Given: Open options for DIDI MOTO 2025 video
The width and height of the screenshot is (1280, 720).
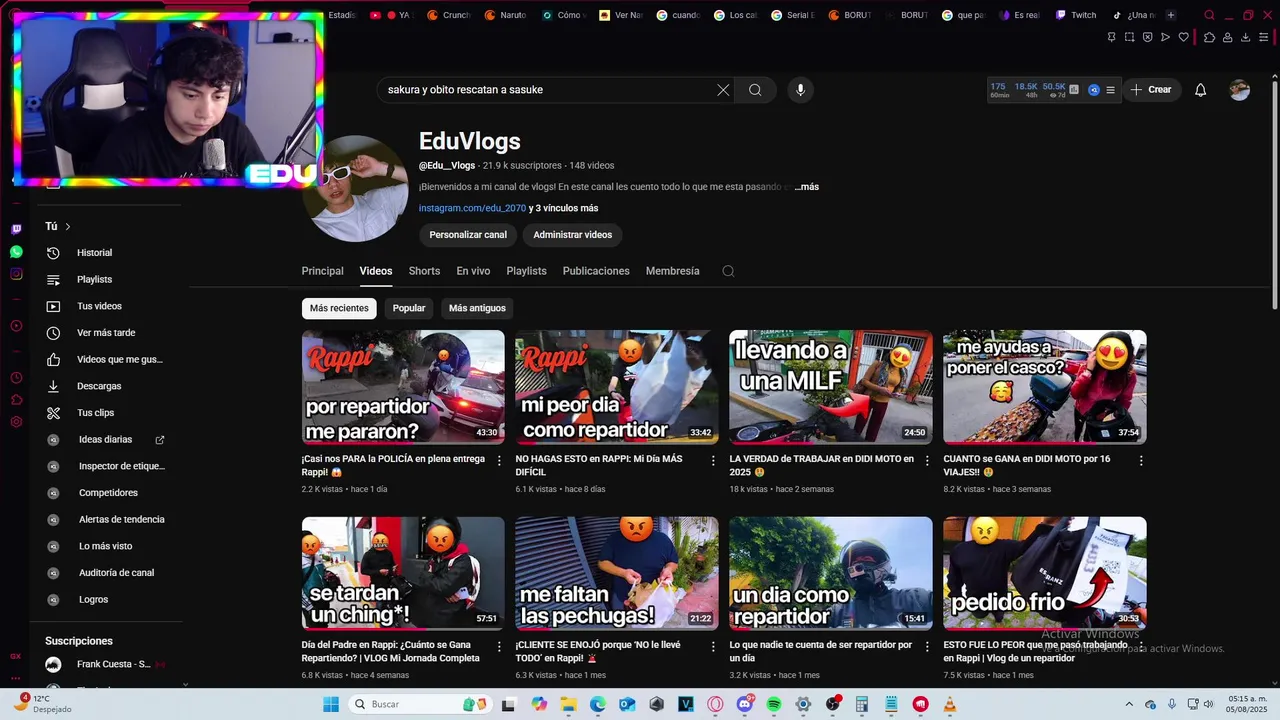Looking at the screenshot, I should 927,461.
